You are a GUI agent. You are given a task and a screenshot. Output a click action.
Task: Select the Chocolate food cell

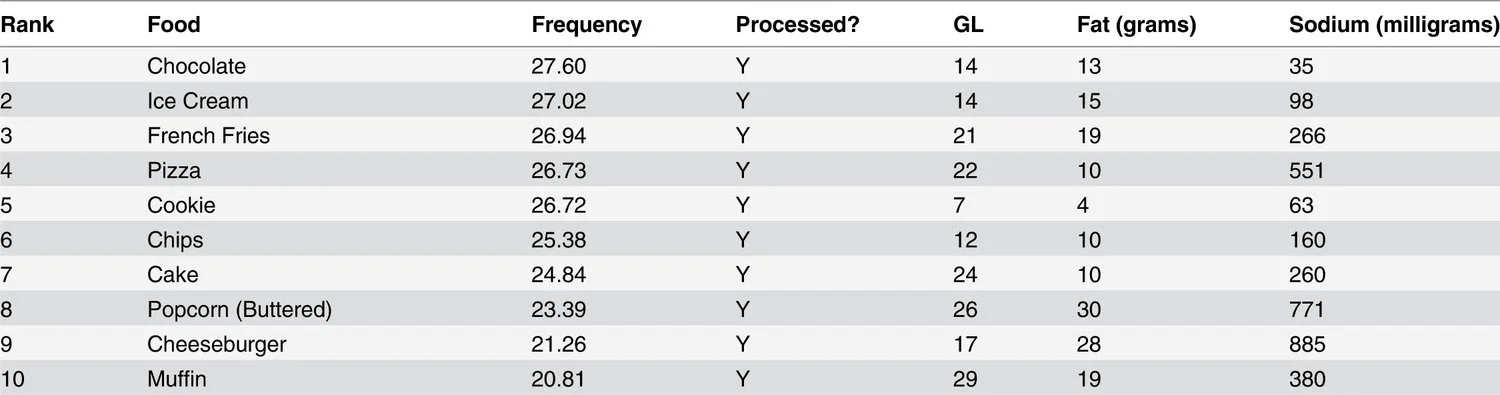(x=196, y=67)
